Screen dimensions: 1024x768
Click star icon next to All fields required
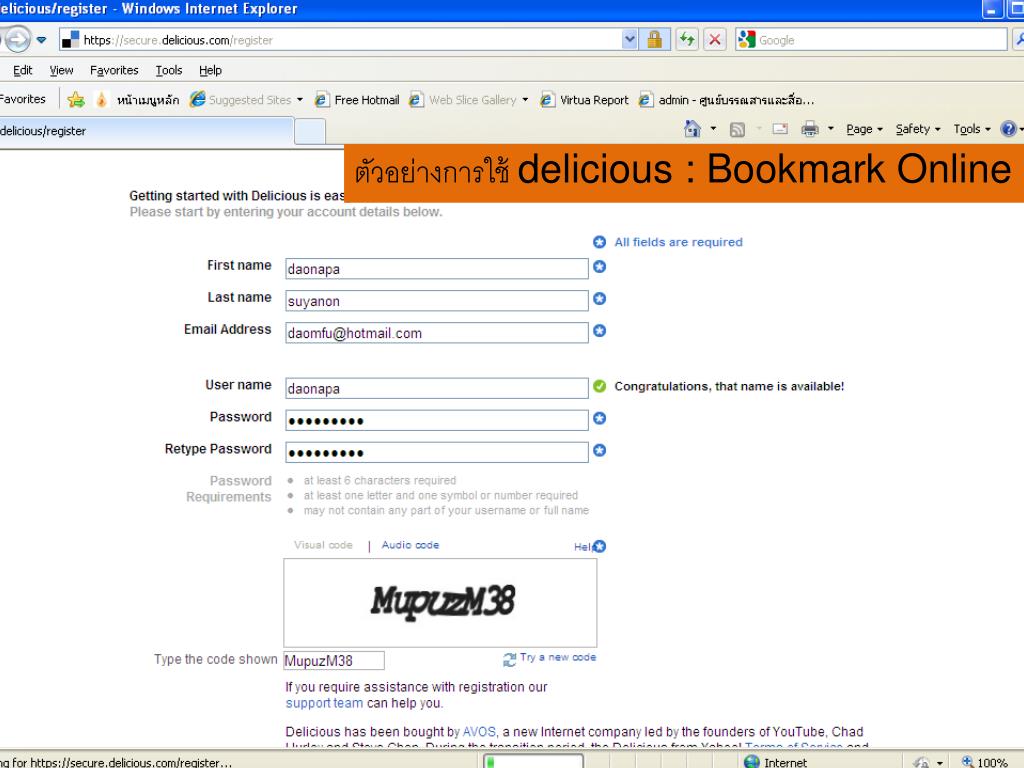point(600,242)
